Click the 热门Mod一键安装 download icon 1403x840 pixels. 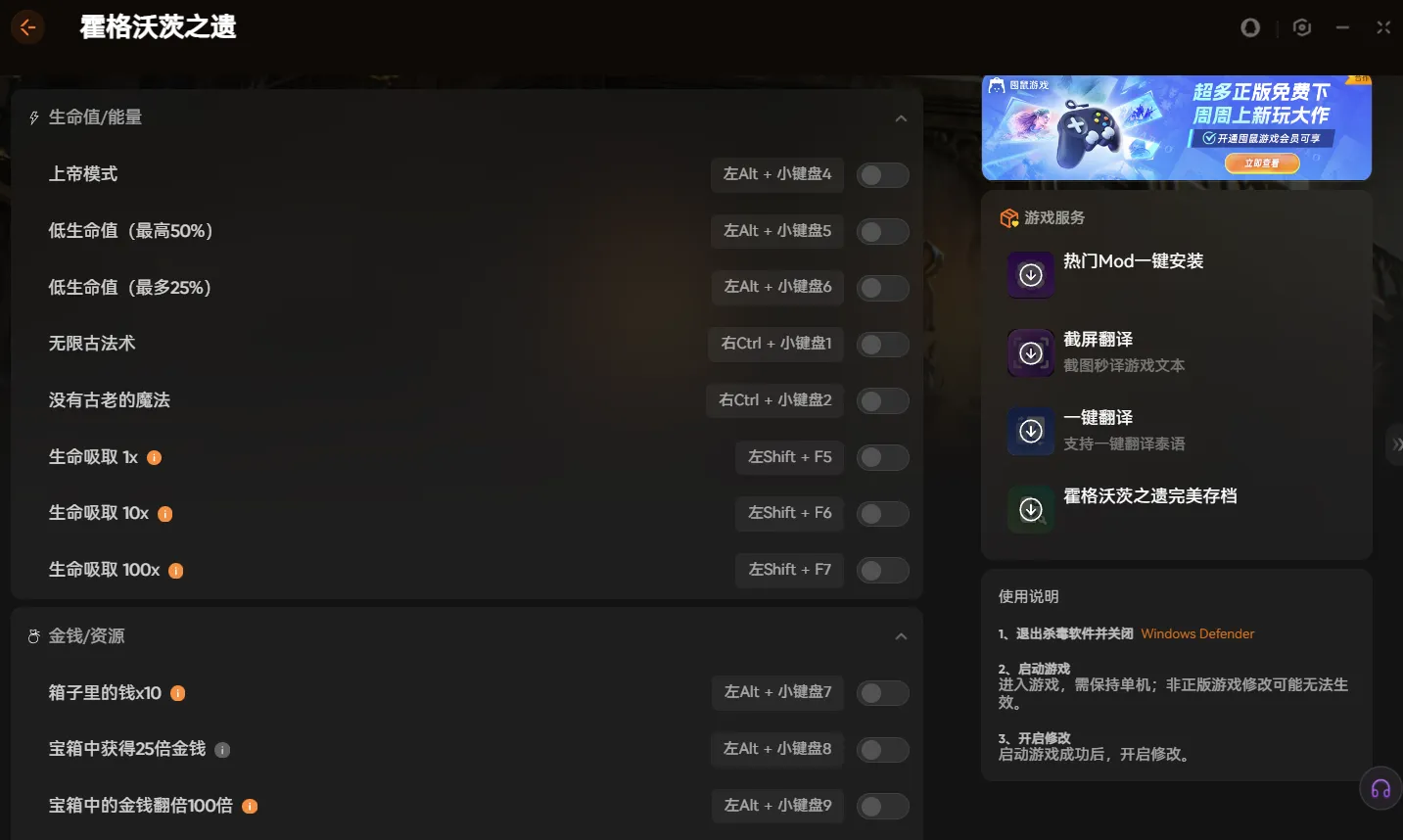(1030, 275)
